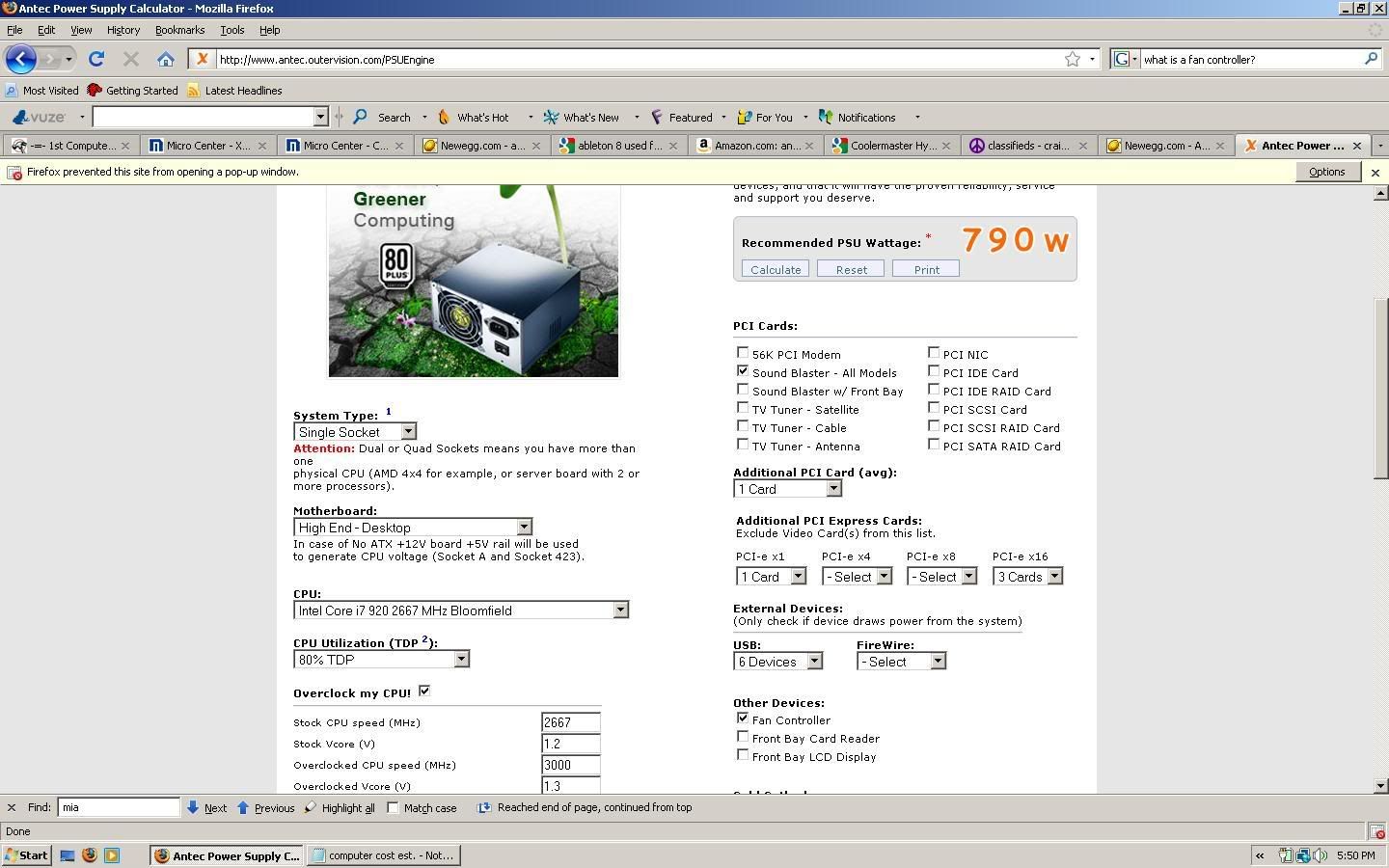Open What's Hot in Vuze toolbar
The height and width of the screenshot is (868, 1389).
click(474, 117)
